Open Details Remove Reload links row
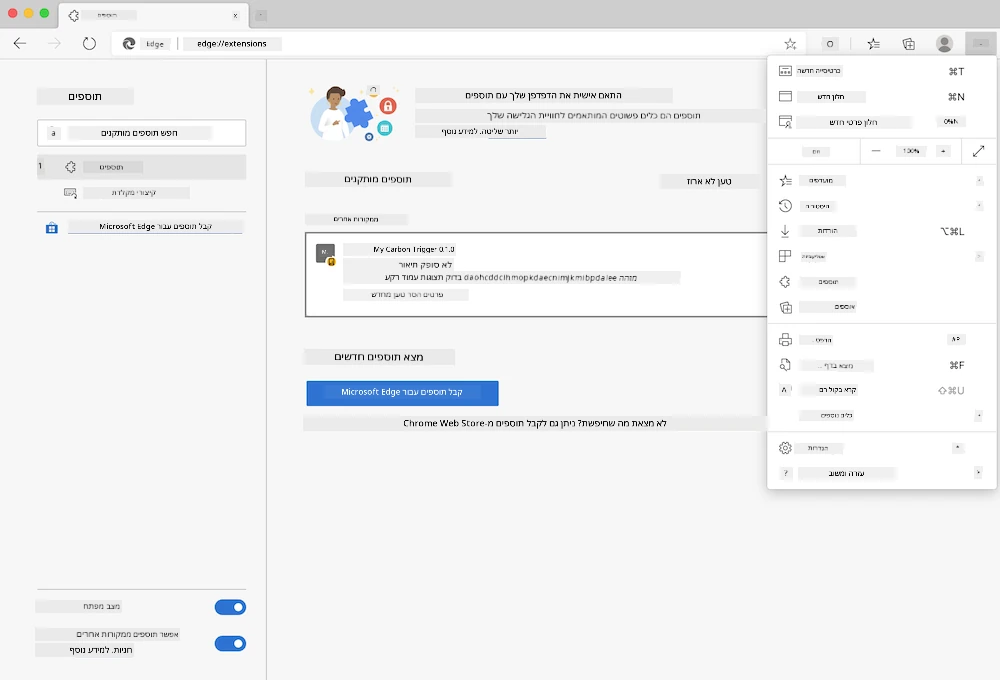Viewport: 1000px width, 680px height. [407, 295]
